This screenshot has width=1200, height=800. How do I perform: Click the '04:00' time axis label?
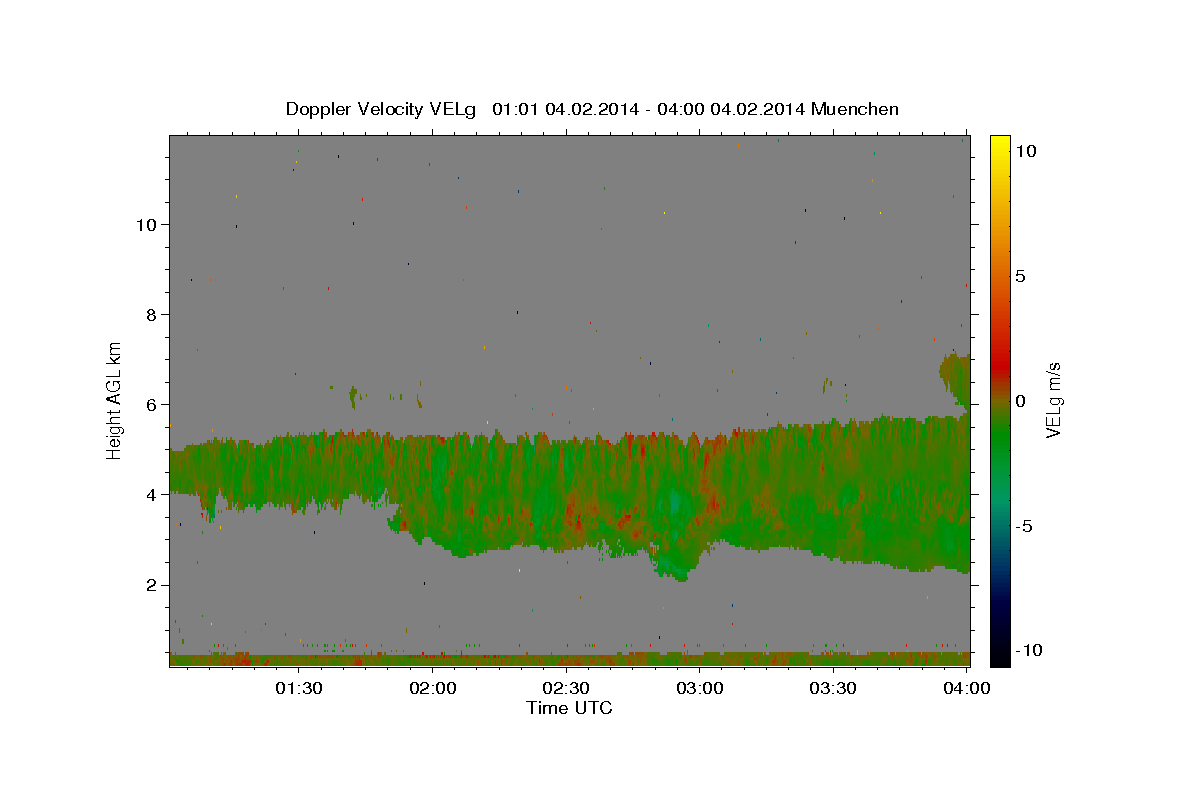pos(967,688)
